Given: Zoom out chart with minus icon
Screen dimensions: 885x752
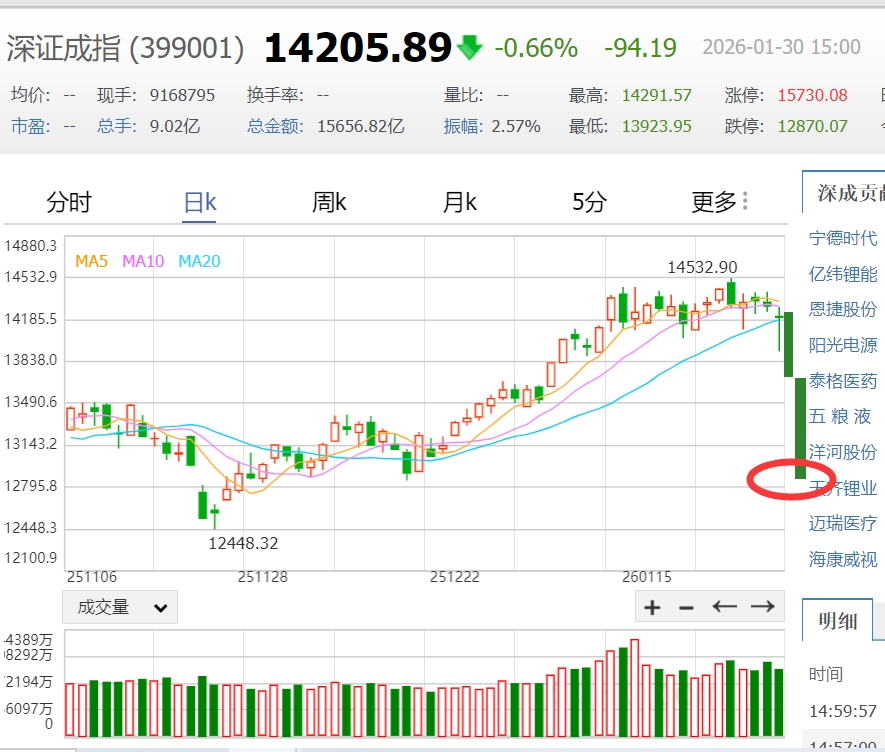Looking at the screenshot, I should [686, 607].
